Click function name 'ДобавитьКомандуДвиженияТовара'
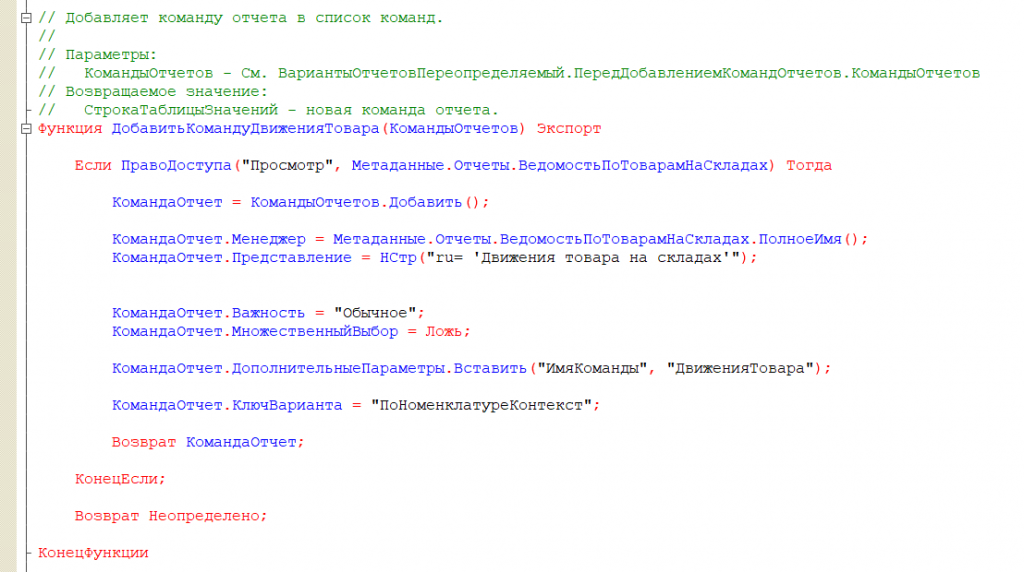 point(246,129)
